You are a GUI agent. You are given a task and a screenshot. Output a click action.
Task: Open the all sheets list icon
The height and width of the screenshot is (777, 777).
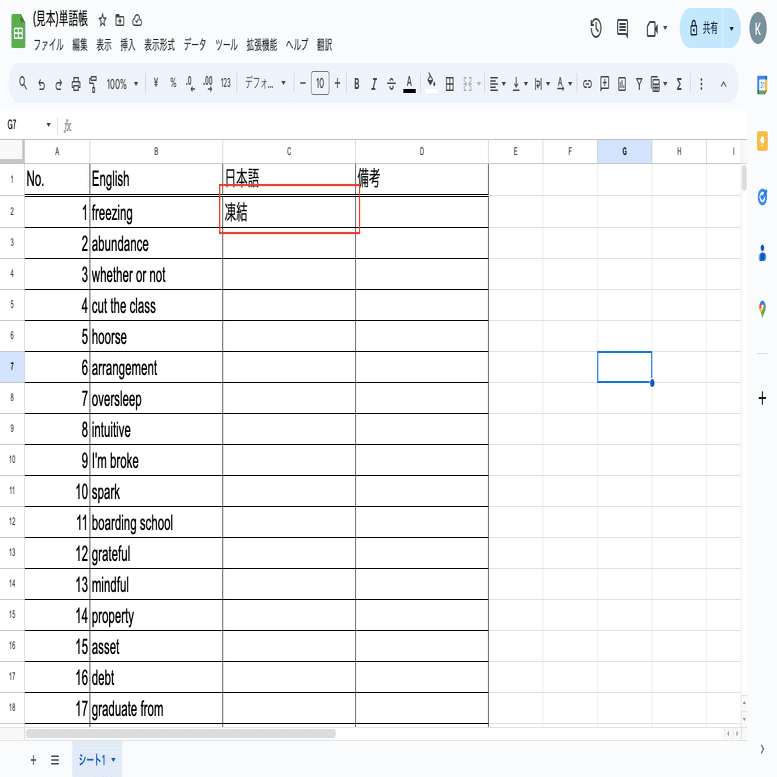55,760
